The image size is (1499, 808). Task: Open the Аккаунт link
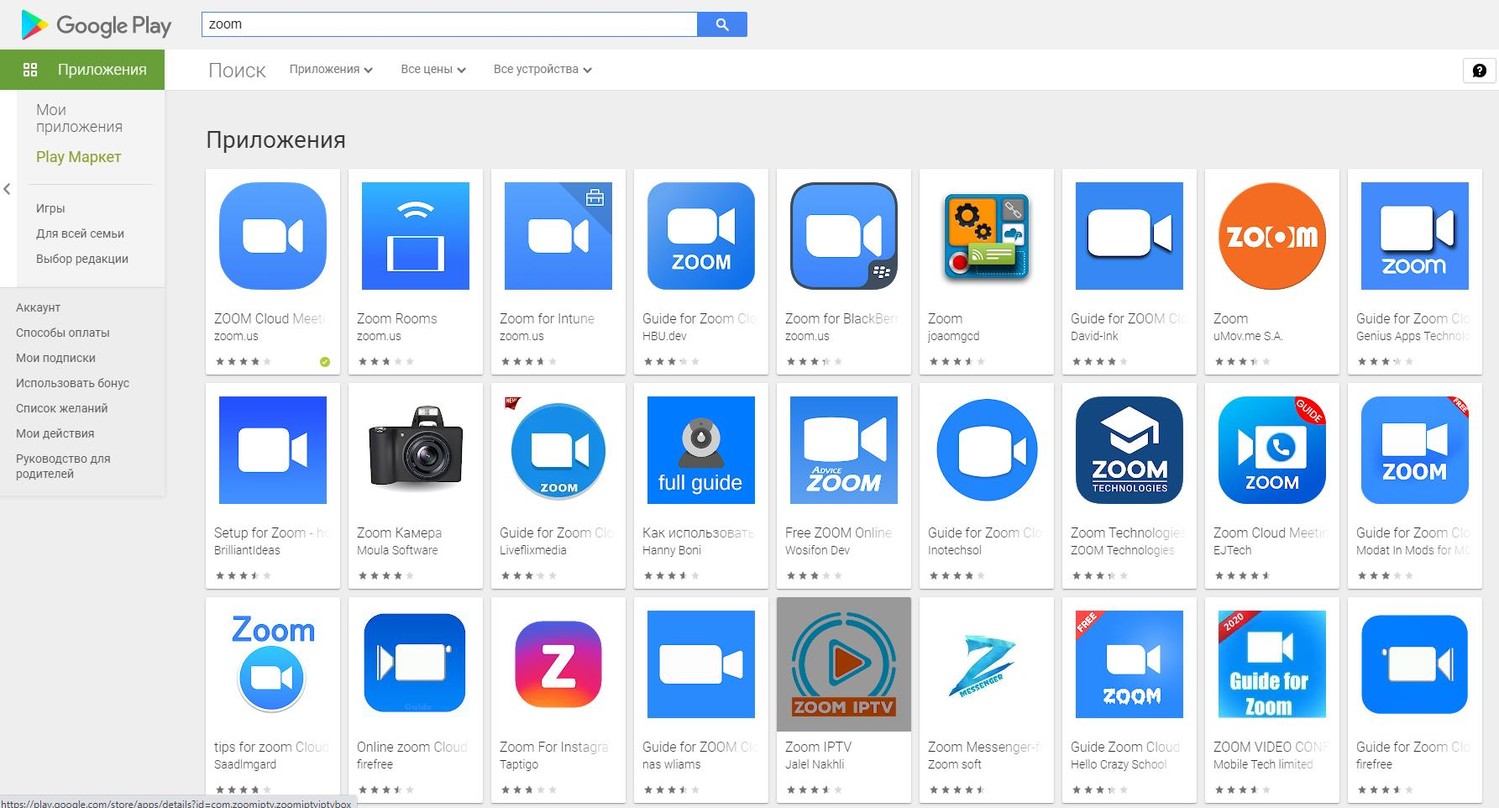click(x=38, y=308)
